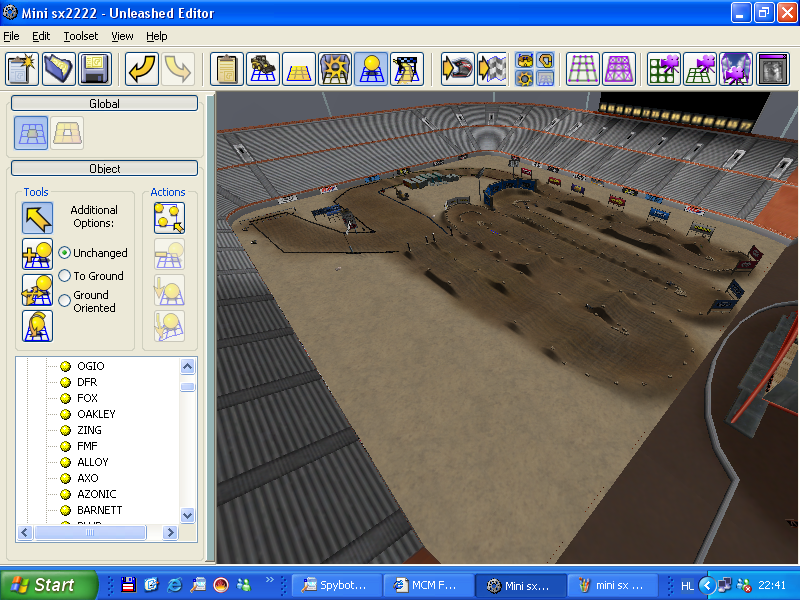Click the yellow Undo arrow icon
Image resolution: width=800 pixels, height=600 pixels.
(x=142, y=69)
